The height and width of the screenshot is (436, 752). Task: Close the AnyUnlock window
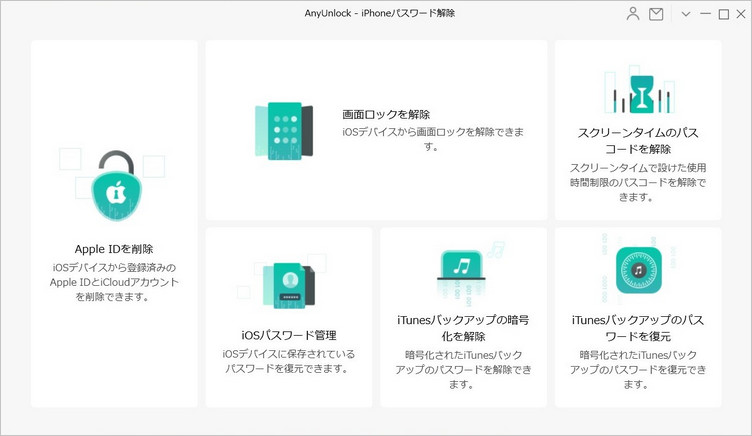tap(741, 14)
